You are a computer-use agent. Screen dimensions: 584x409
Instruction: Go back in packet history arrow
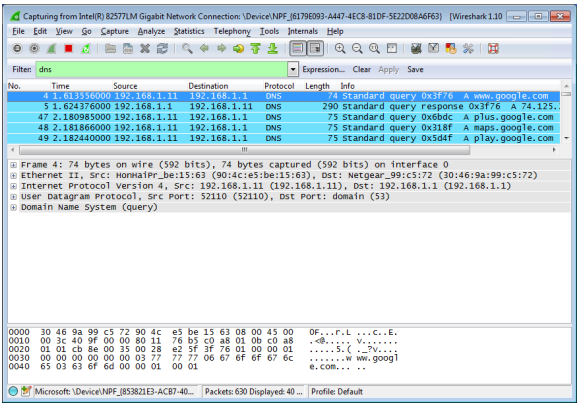204,48
